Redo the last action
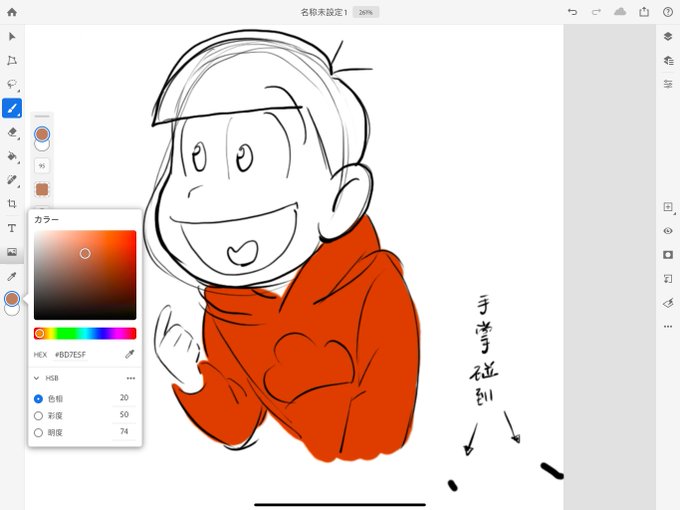This screenshot has height=510, width=680. pyautogui.click(x=597, y=12)
